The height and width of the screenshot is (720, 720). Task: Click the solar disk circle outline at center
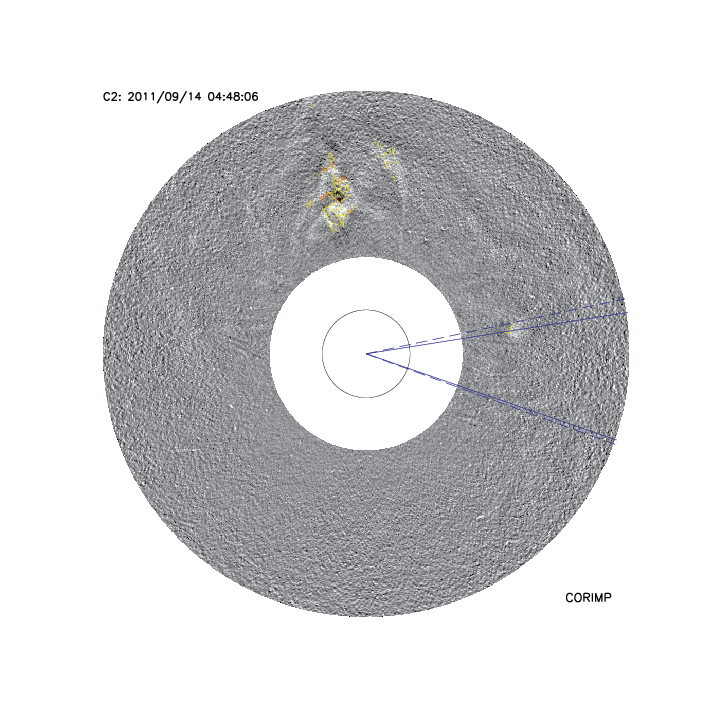click(x=366, y=354)
